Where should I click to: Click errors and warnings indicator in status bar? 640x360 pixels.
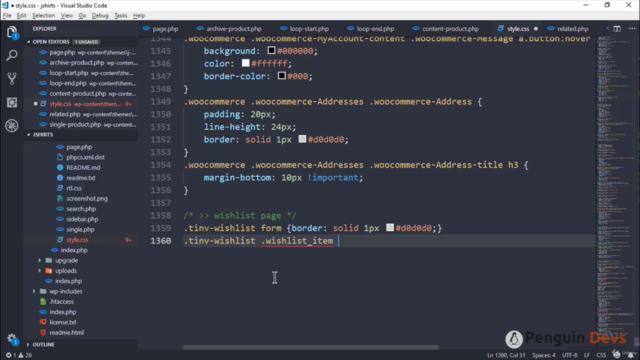(x=19, y=355)
